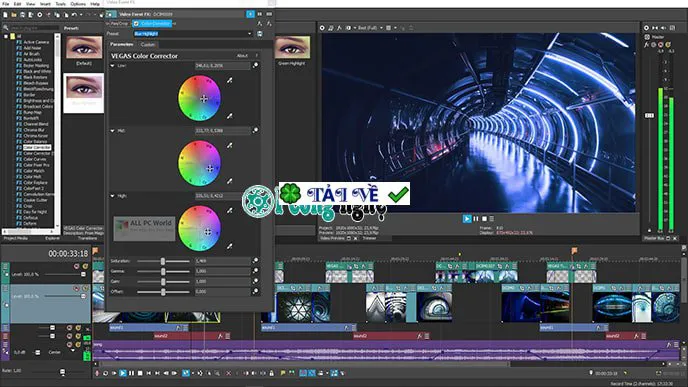Screen dimensions: 688x387
Task: Switch to the Explorer tab
Action: [52, 238]
